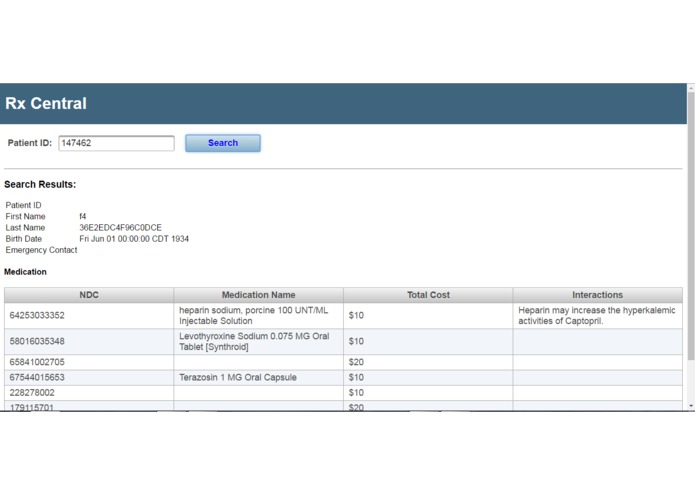
Task: Select NDC cell 64253033352
Action: 89,315
